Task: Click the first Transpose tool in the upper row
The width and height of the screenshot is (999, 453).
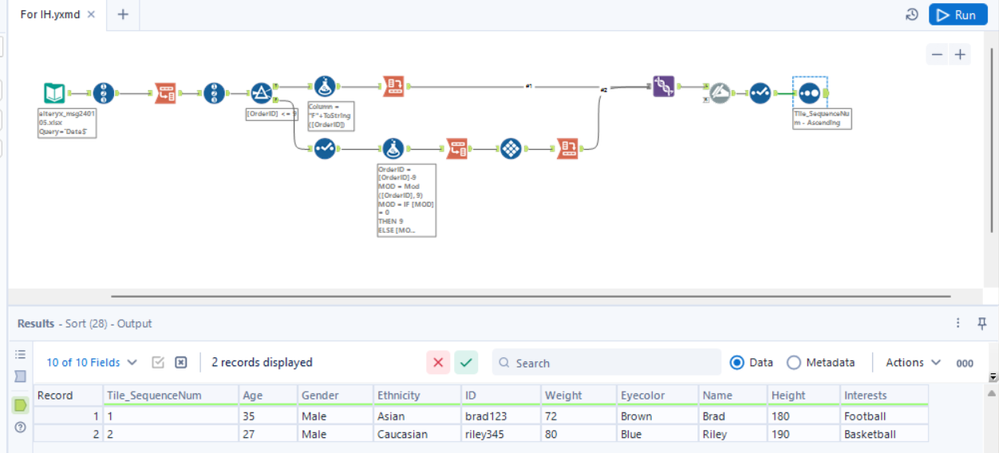Action: (x=166, y=93)
